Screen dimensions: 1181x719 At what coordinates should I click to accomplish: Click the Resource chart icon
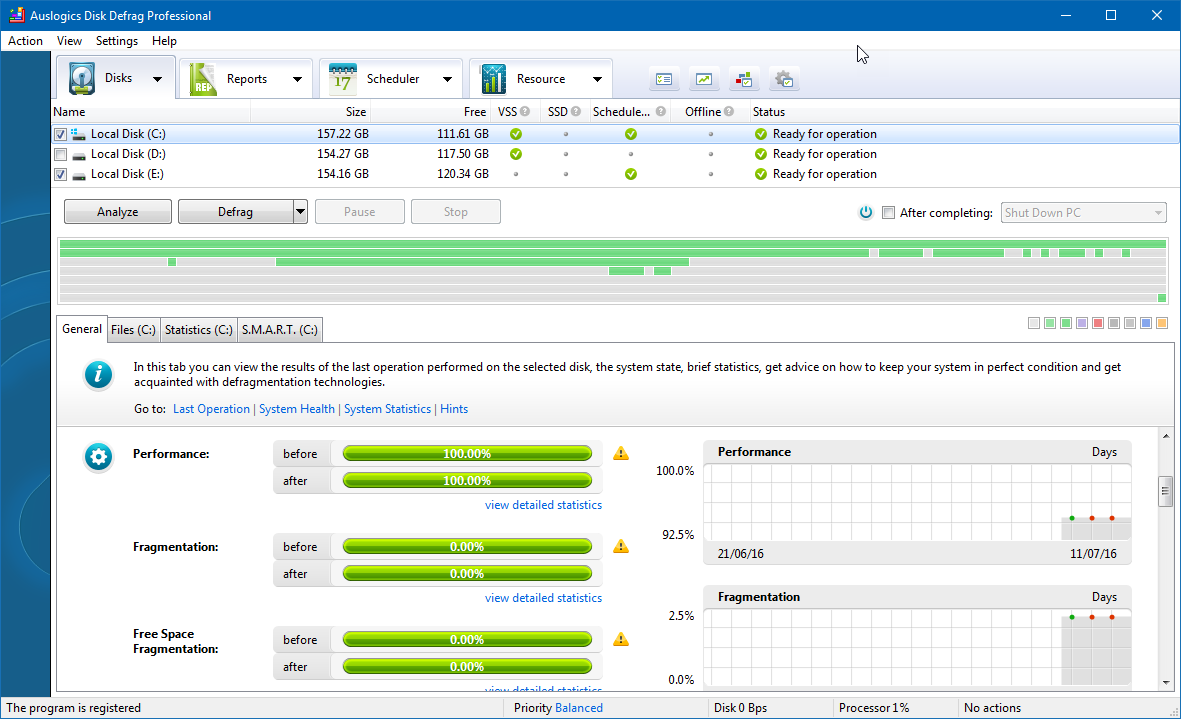493,79
